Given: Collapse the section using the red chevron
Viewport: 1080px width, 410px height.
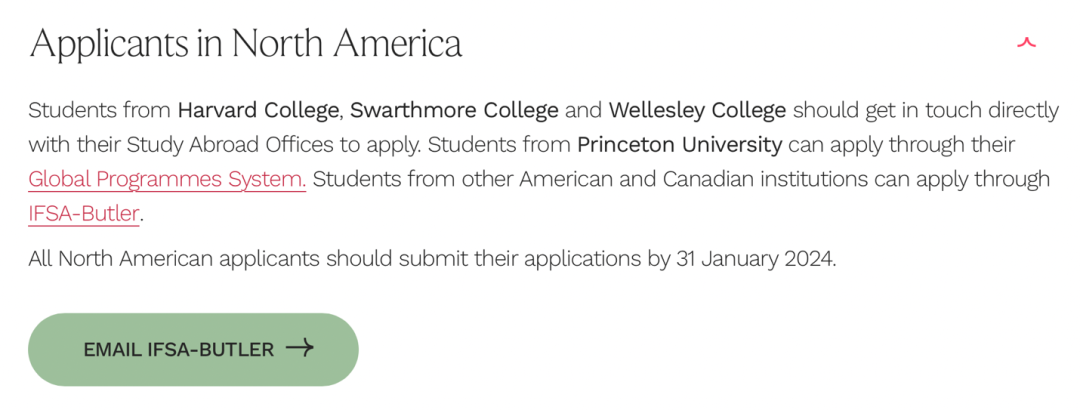Looking at the screenshot, I should click(x=1026, y=43).
